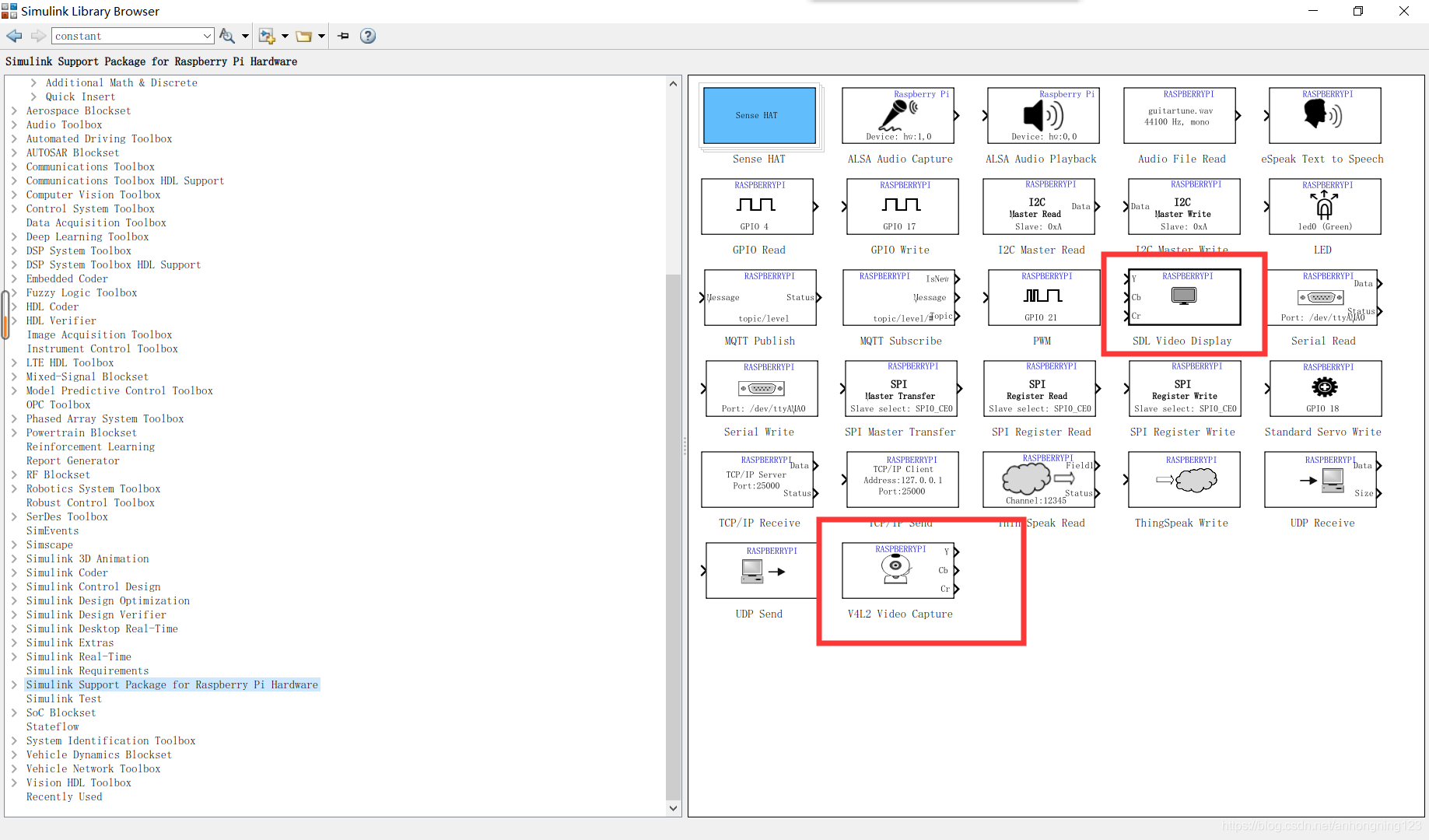Select Recently Used in library tree
Screen dimensions: 1429x840
coord(64,797)
